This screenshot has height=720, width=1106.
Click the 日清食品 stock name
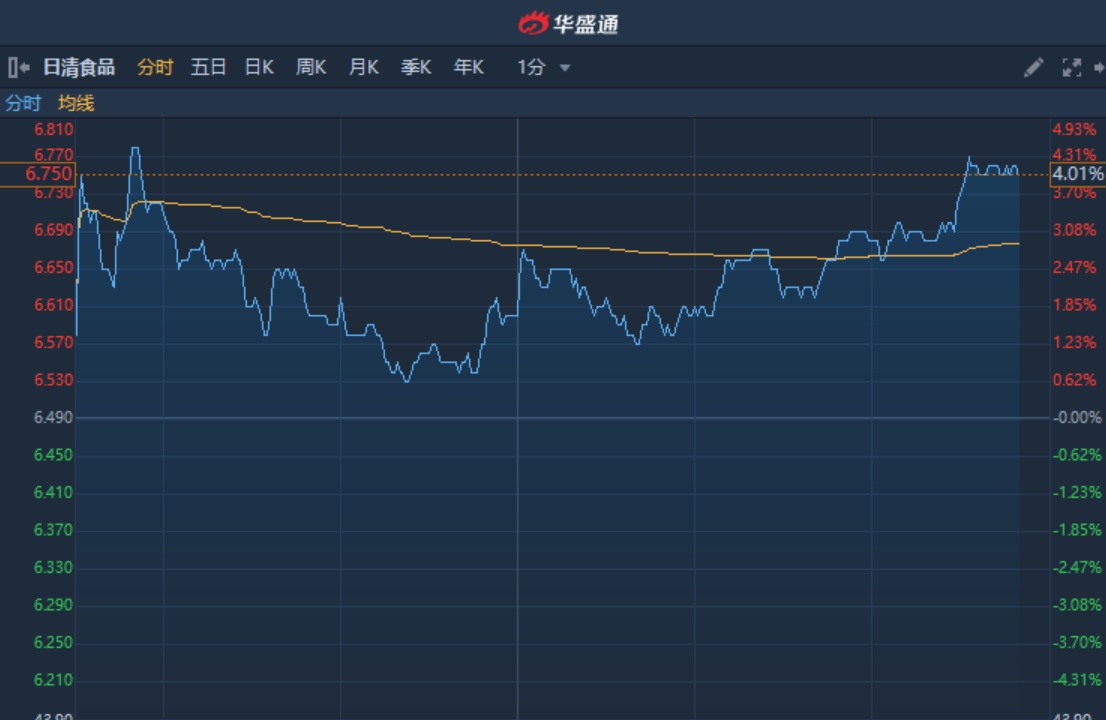79,68
